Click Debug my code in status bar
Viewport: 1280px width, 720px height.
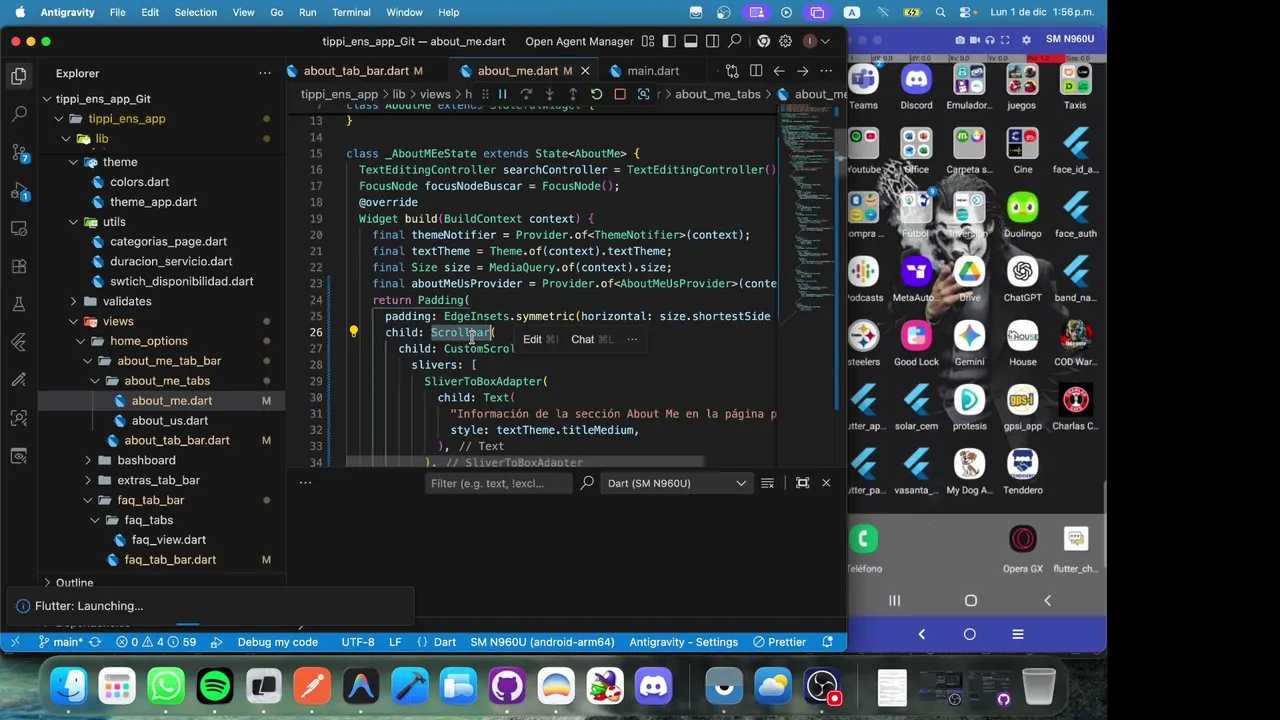(277, 642)
